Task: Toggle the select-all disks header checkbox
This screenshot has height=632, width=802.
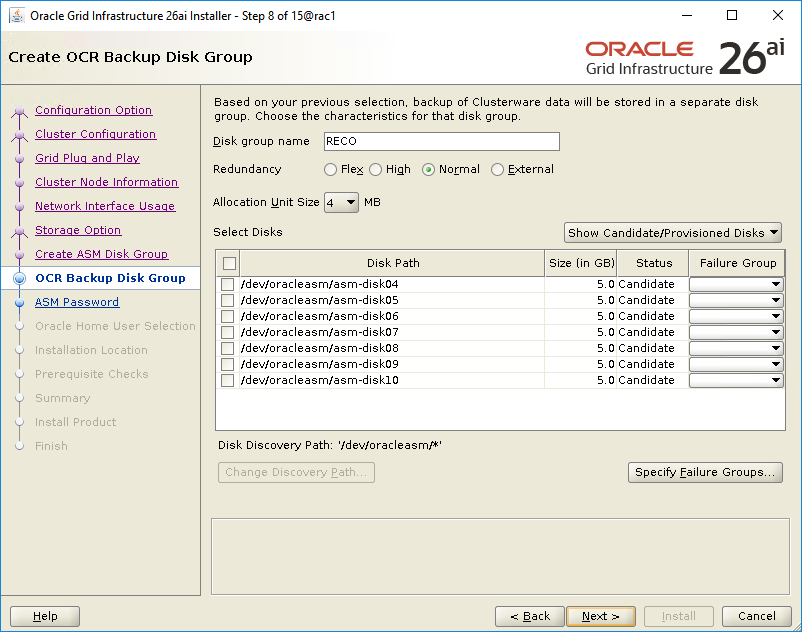Action: [229, 263]
